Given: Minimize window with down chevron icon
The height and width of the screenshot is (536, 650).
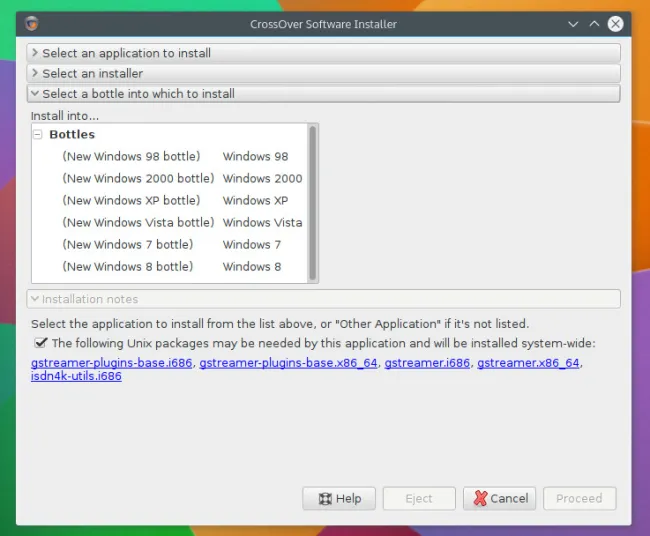Looking at the screenshot, I should 573,24.
